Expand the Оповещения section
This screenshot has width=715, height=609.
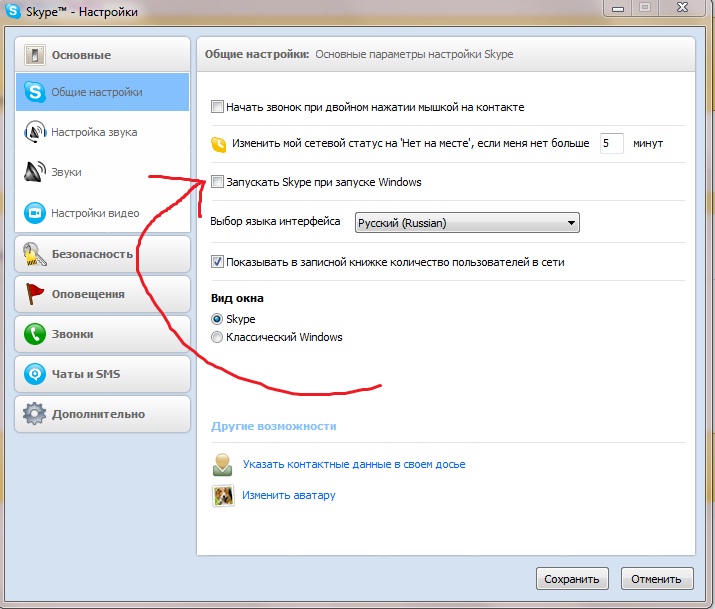(x=103, y=294)
